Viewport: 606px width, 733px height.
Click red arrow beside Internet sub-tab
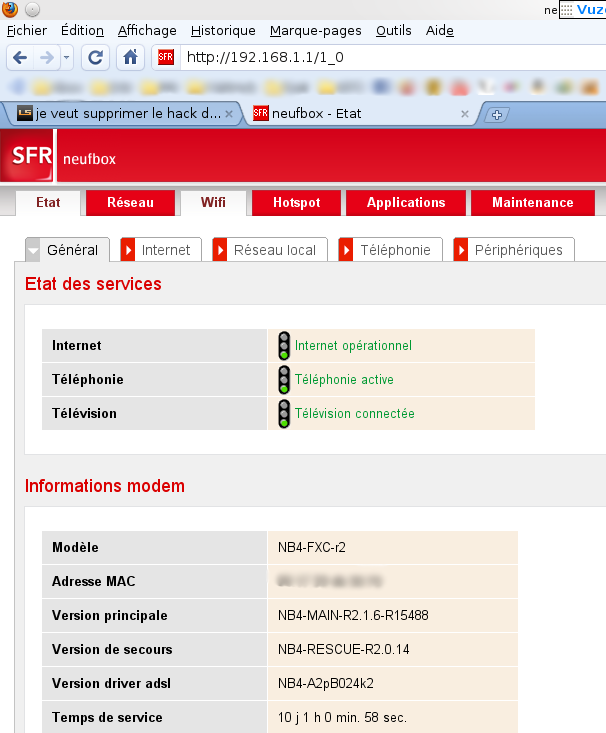pos(128,250)
